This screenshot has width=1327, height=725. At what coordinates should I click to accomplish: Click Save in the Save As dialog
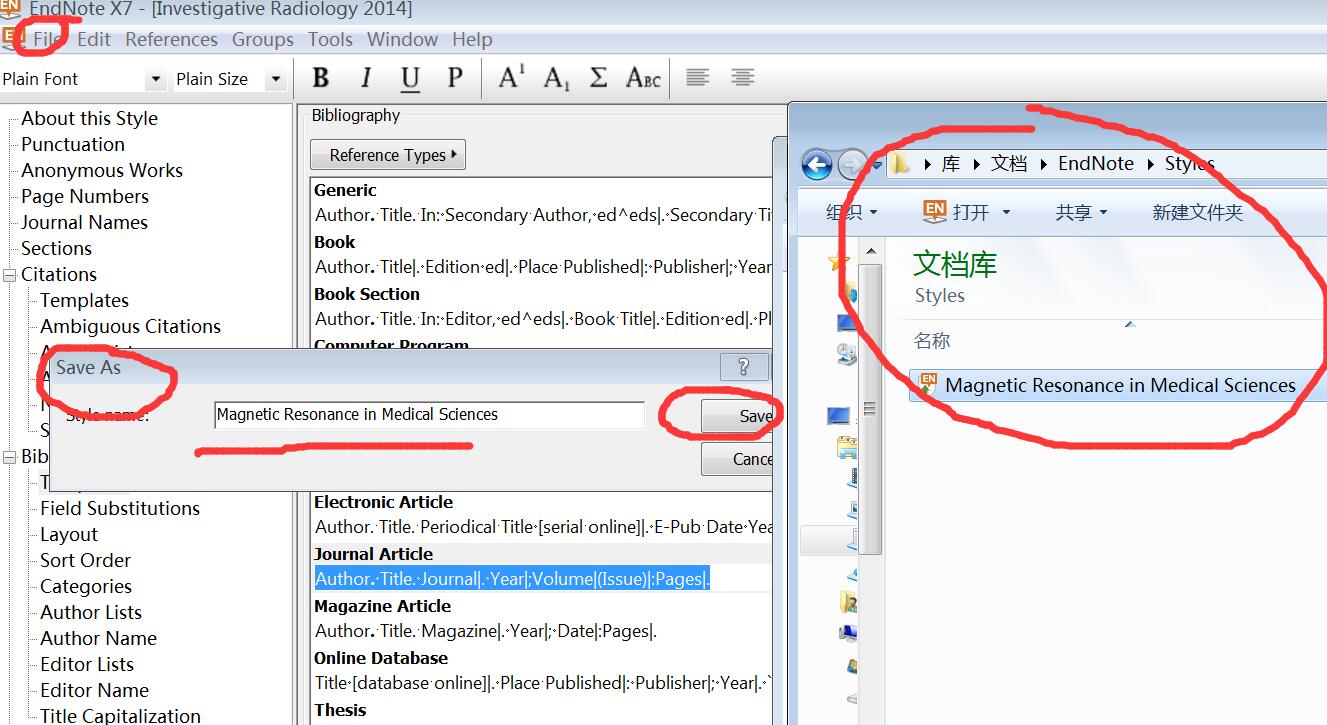point(740,416)
